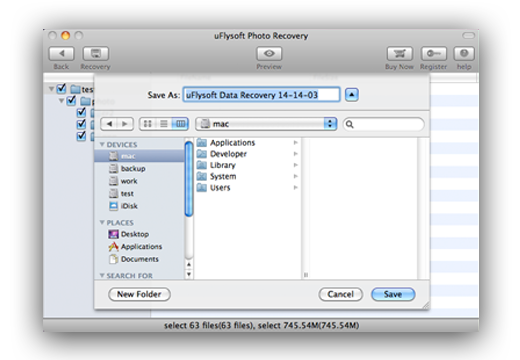Open help from the toolbar

point(464,53)
